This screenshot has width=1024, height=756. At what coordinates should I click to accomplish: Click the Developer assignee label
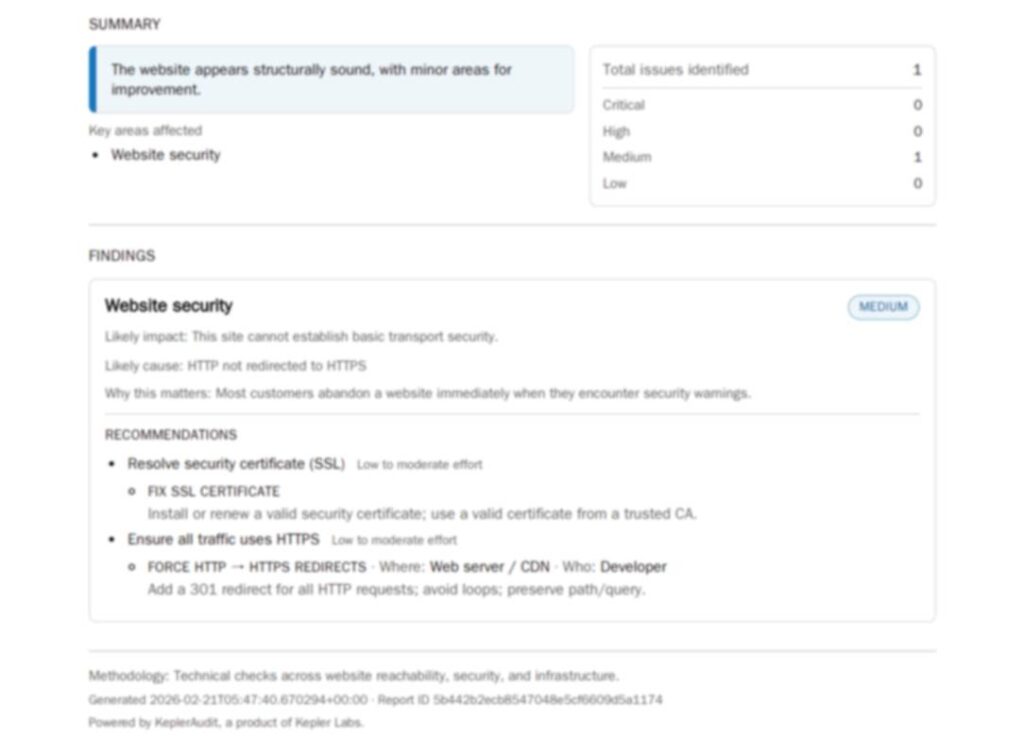coord(633,567)
